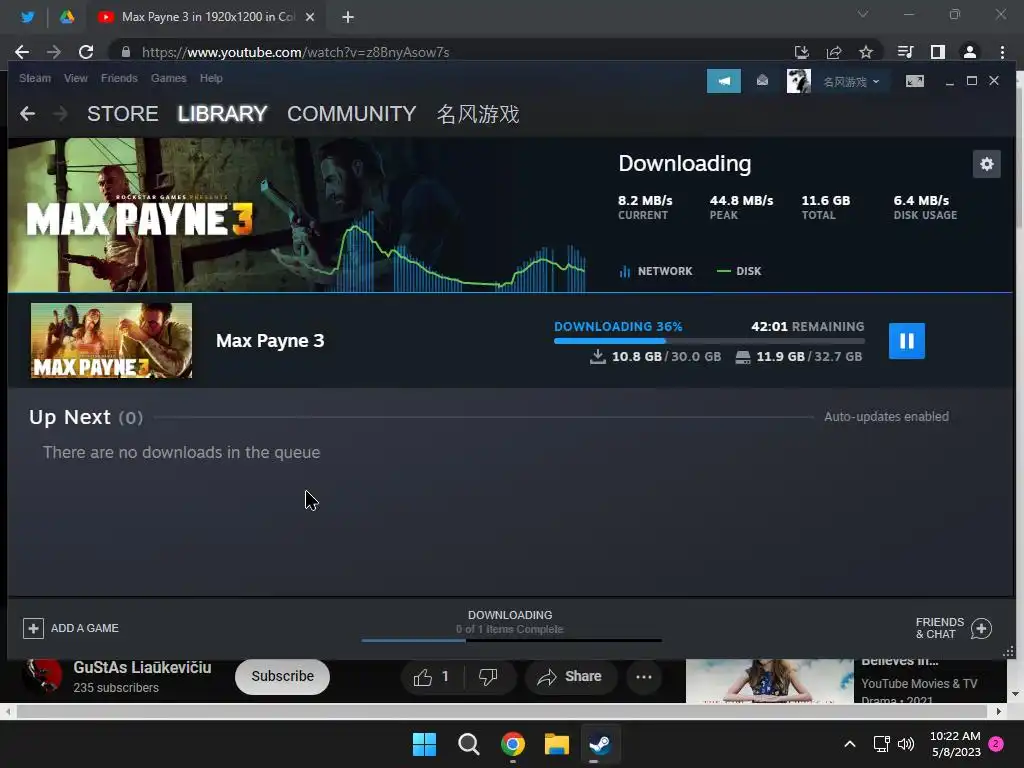Go forward in Steam navigation
Viewport: 1024px width, 768px height.
[60, 114]
